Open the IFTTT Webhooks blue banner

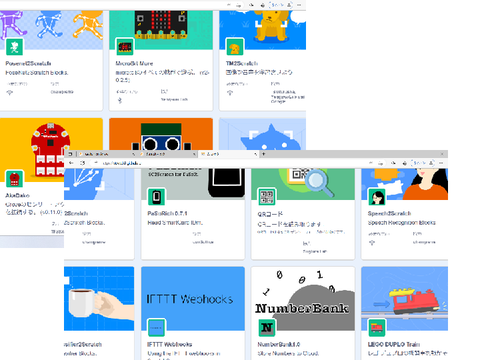coord(193,299)
